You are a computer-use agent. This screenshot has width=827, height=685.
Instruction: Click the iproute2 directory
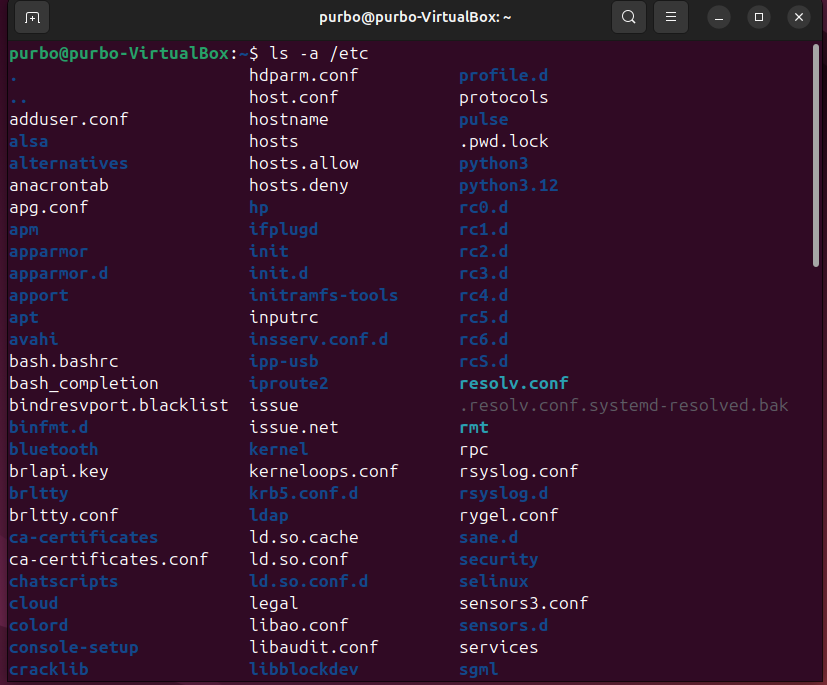[289, 383]
